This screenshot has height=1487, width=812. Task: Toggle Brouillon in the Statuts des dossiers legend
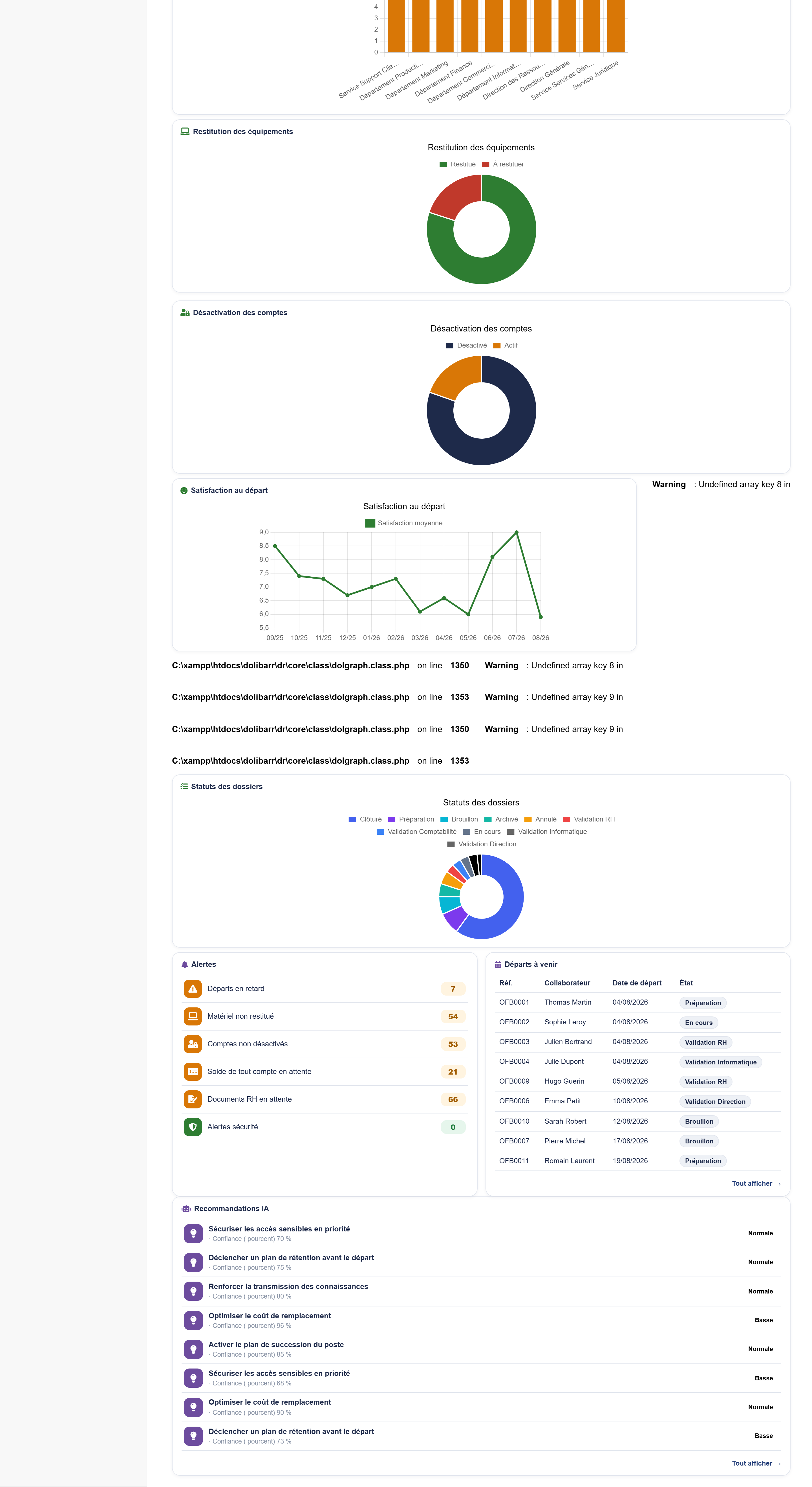459,820
